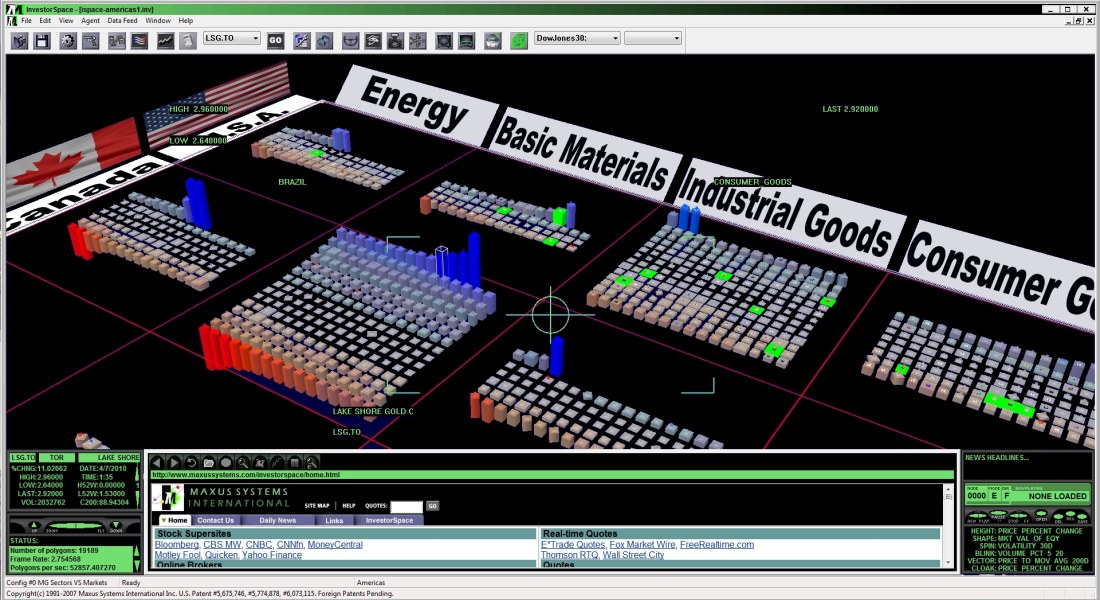Switch to the InvestorSpace web tab
This screenshot has height=600, width=1100.
(x=389, y=520)
